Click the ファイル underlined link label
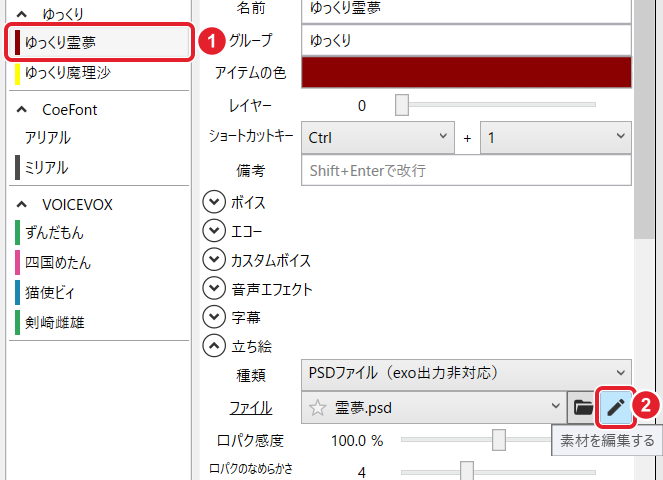This screenshot has width=663, height=480. click(251, 408)
